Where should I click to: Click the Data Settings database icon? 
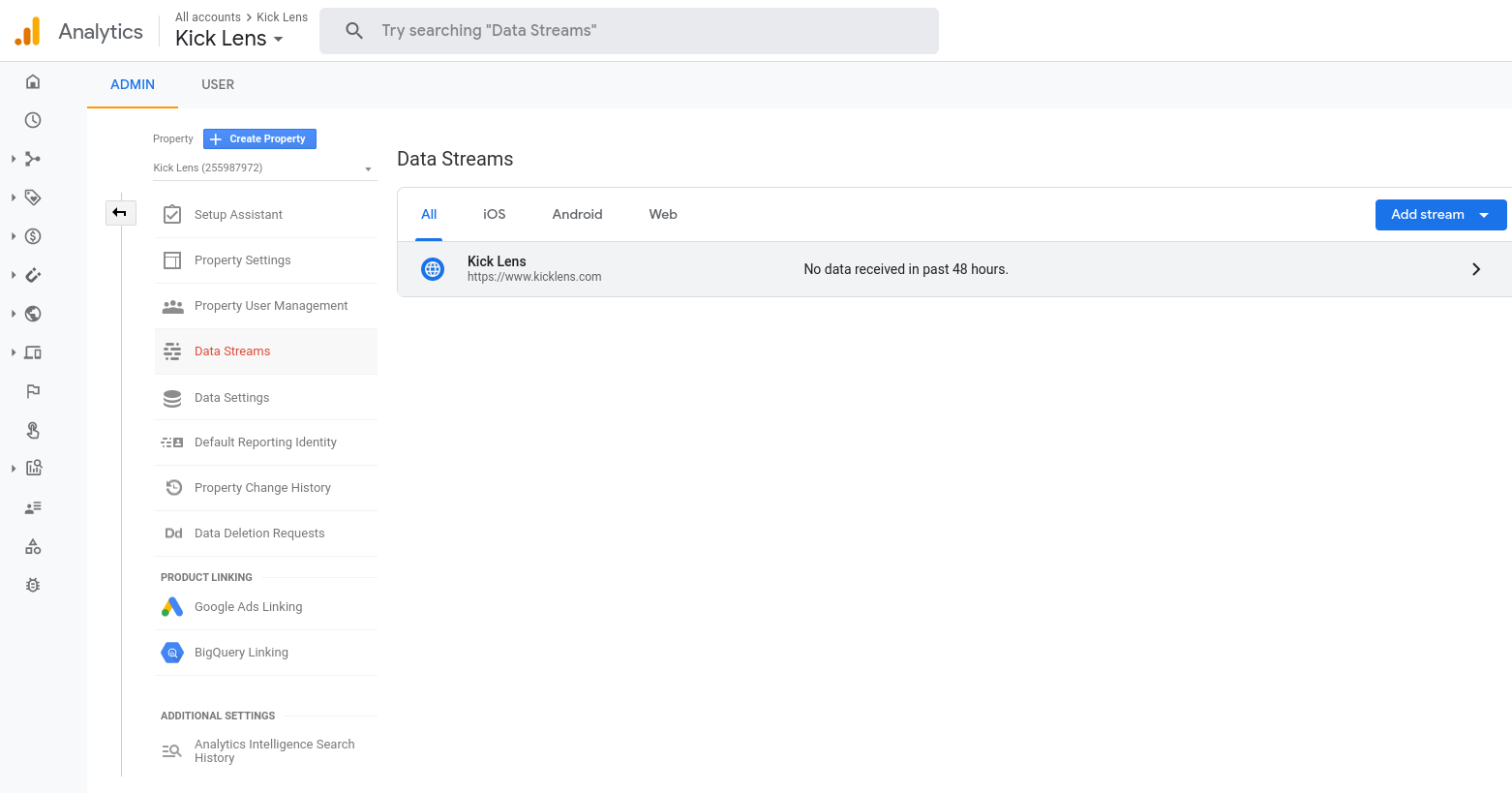[172, 398]
